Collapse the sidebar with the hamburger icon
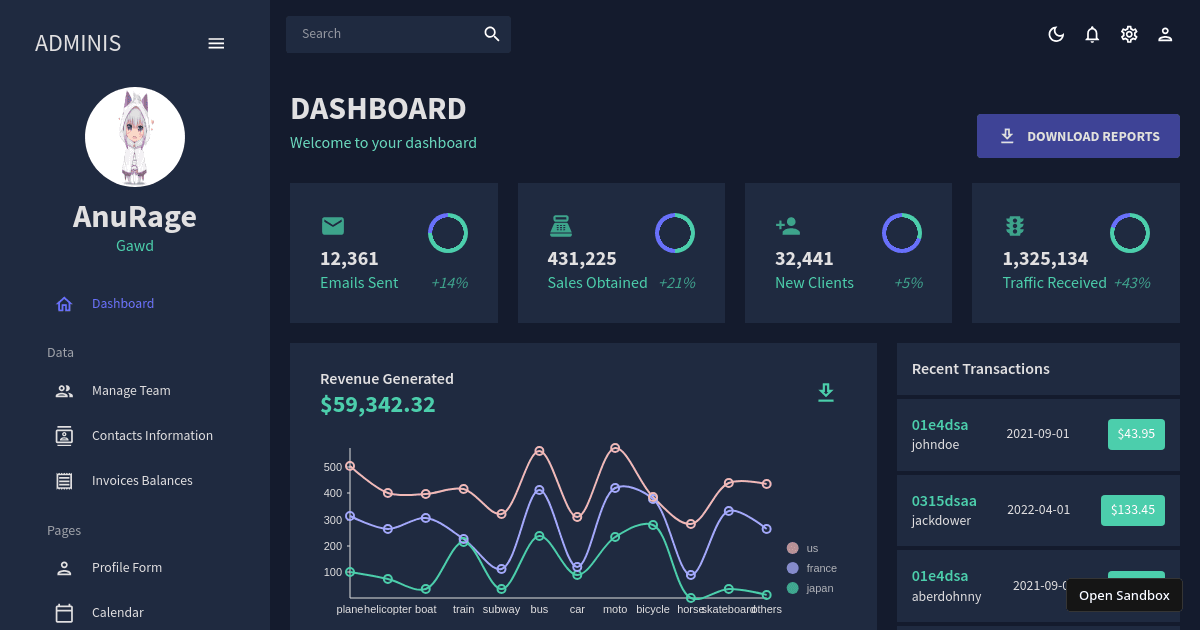This screenshot has height=630, width=1200. 216,43
